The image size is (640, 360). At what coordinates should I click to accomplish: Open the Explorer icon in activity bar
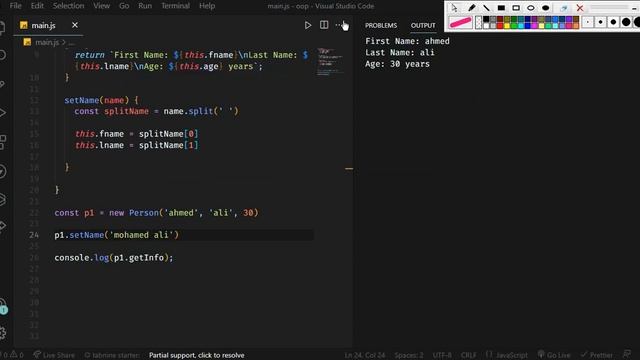(x=2, y=28)
